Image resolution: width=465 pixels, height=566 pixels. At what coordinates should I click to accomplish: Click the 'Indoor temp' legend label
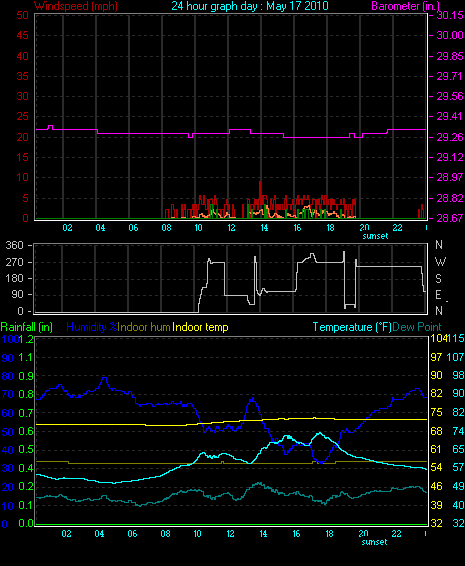[200, 327]
